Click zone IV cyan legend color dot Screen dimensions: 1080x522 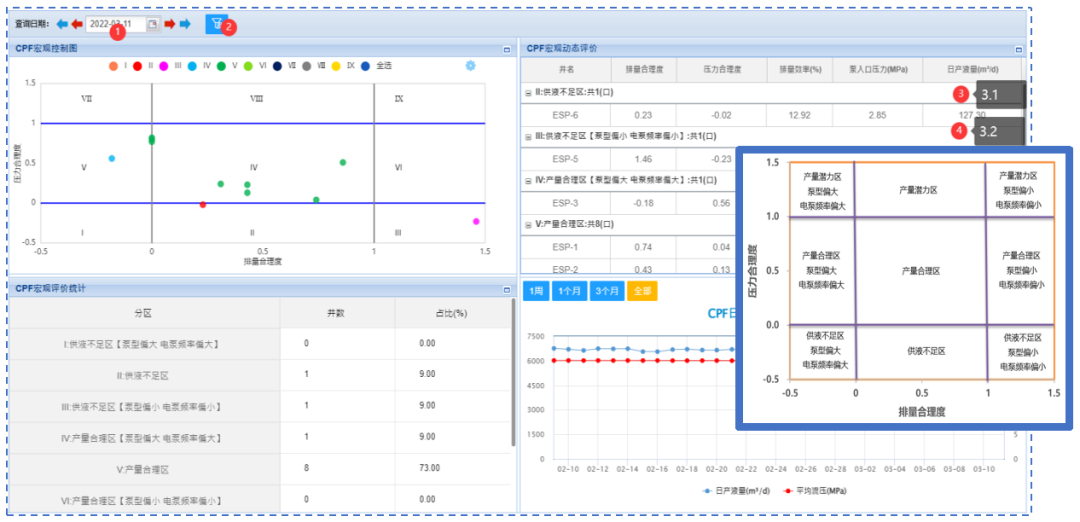(192, 66)
